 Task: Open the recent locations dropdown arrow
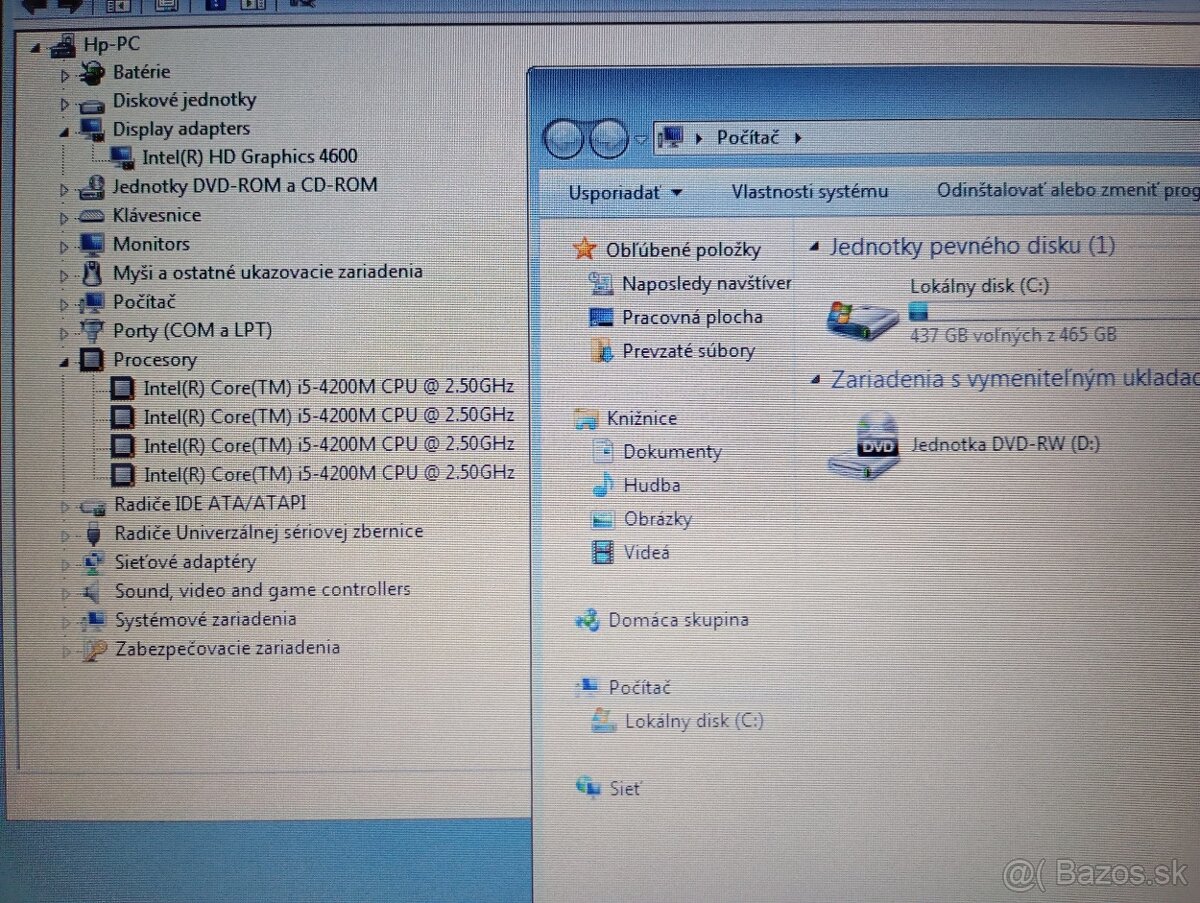[x=640, y=138]
